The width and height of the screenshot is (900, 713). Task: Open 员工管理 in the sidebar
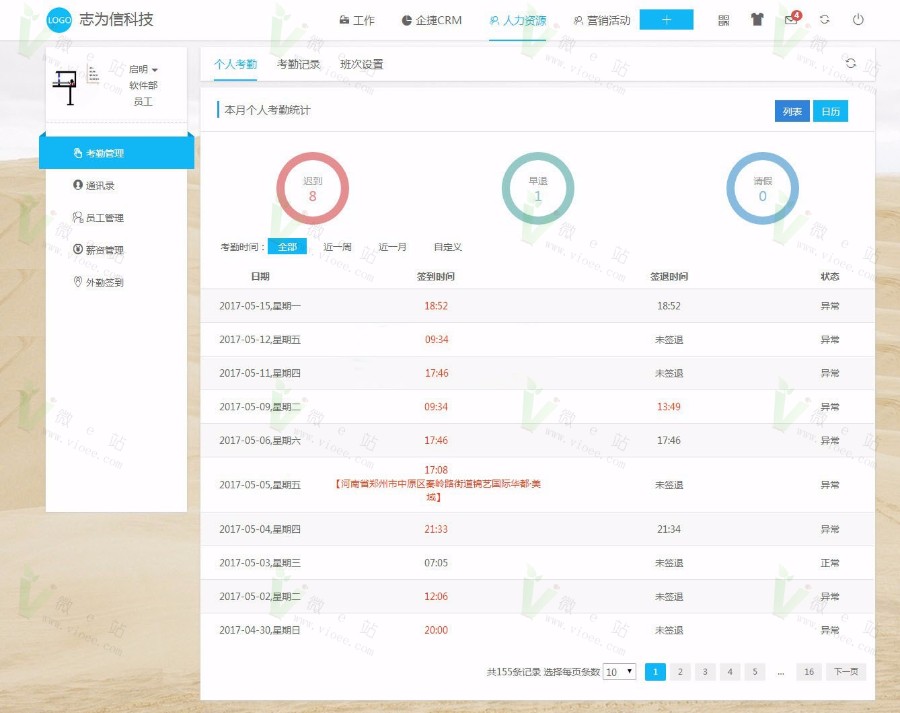[x=98, y=218]
